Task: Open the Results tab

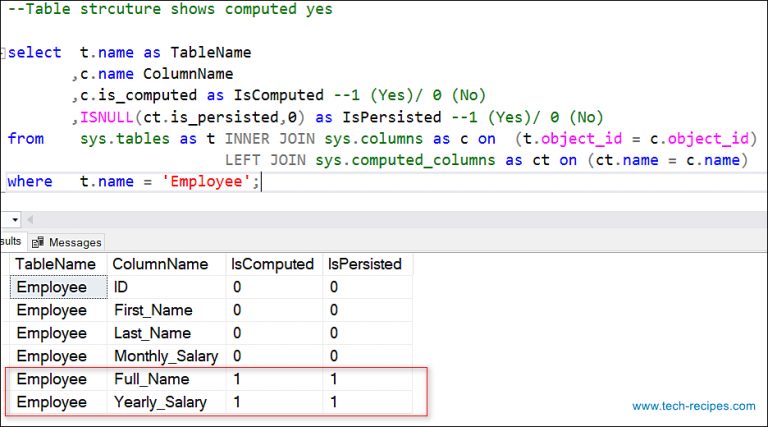Action: 11,241
